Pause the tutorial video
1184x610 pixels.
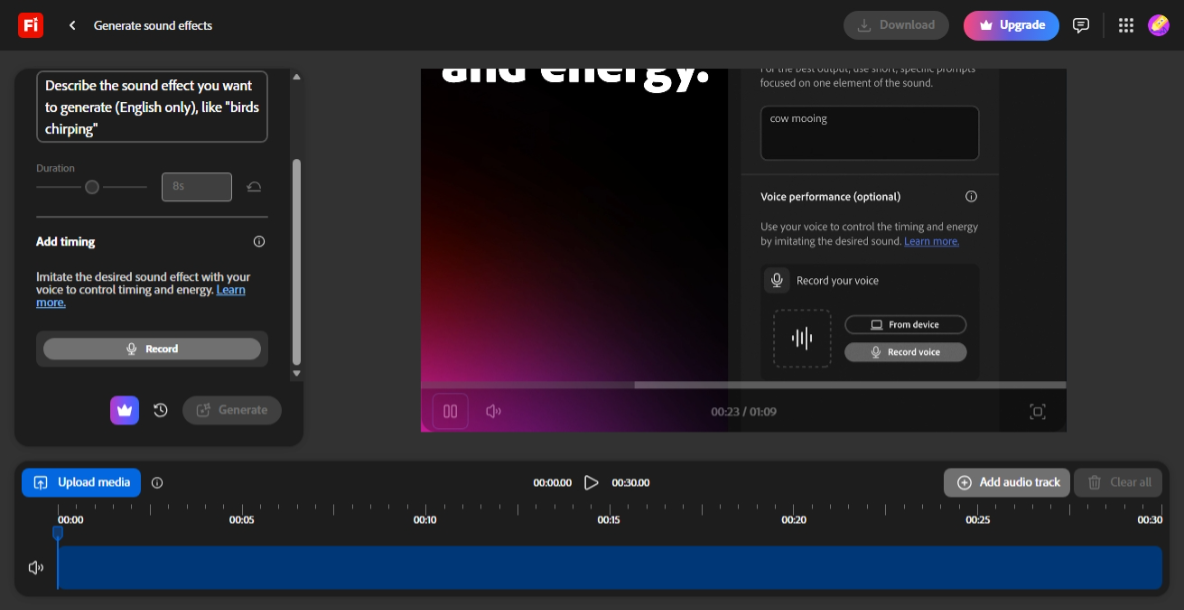[450, 411]
